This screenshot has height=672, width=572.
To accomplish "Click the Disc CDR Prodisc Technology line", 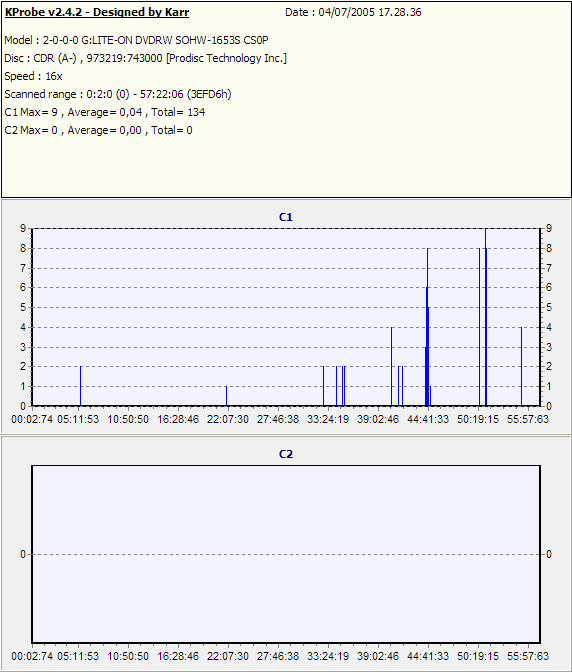I will [145, 58].
